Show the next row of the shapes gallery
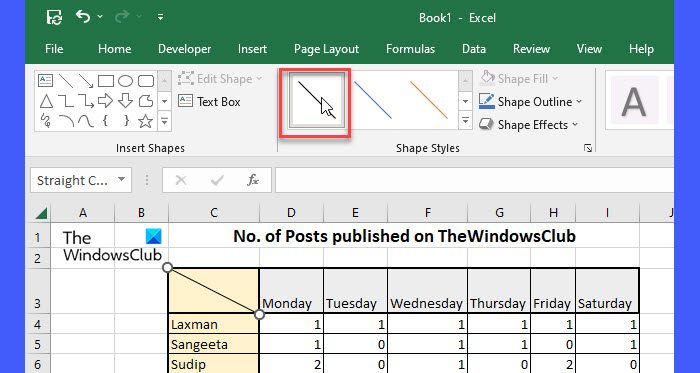Screen dimensions: 700x373 point(164,101)
